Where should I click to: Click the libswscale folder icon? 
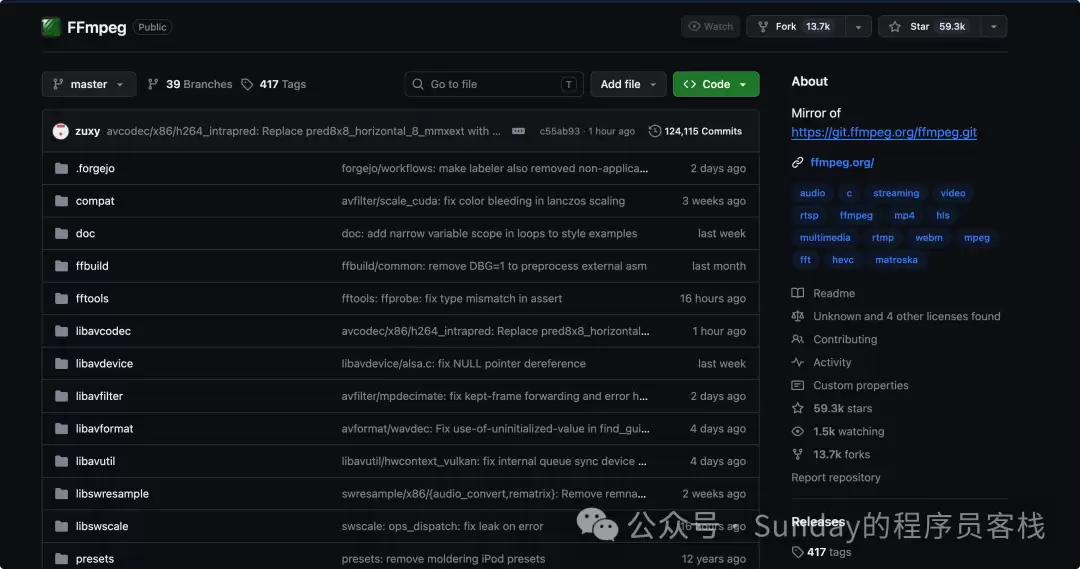point(61,526)
